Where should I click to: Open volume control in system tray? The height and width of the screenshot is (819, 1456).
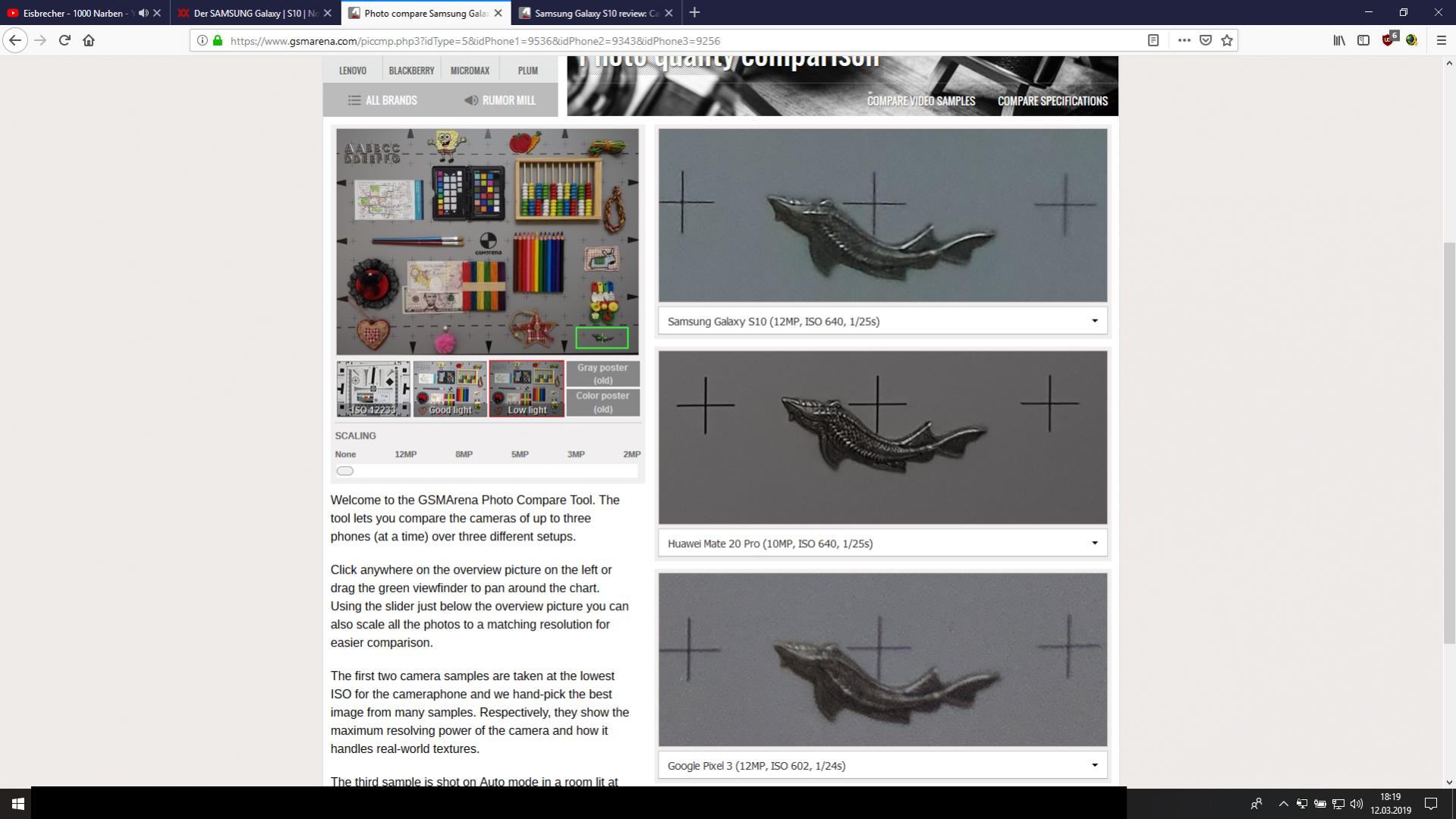(1356, 804)
